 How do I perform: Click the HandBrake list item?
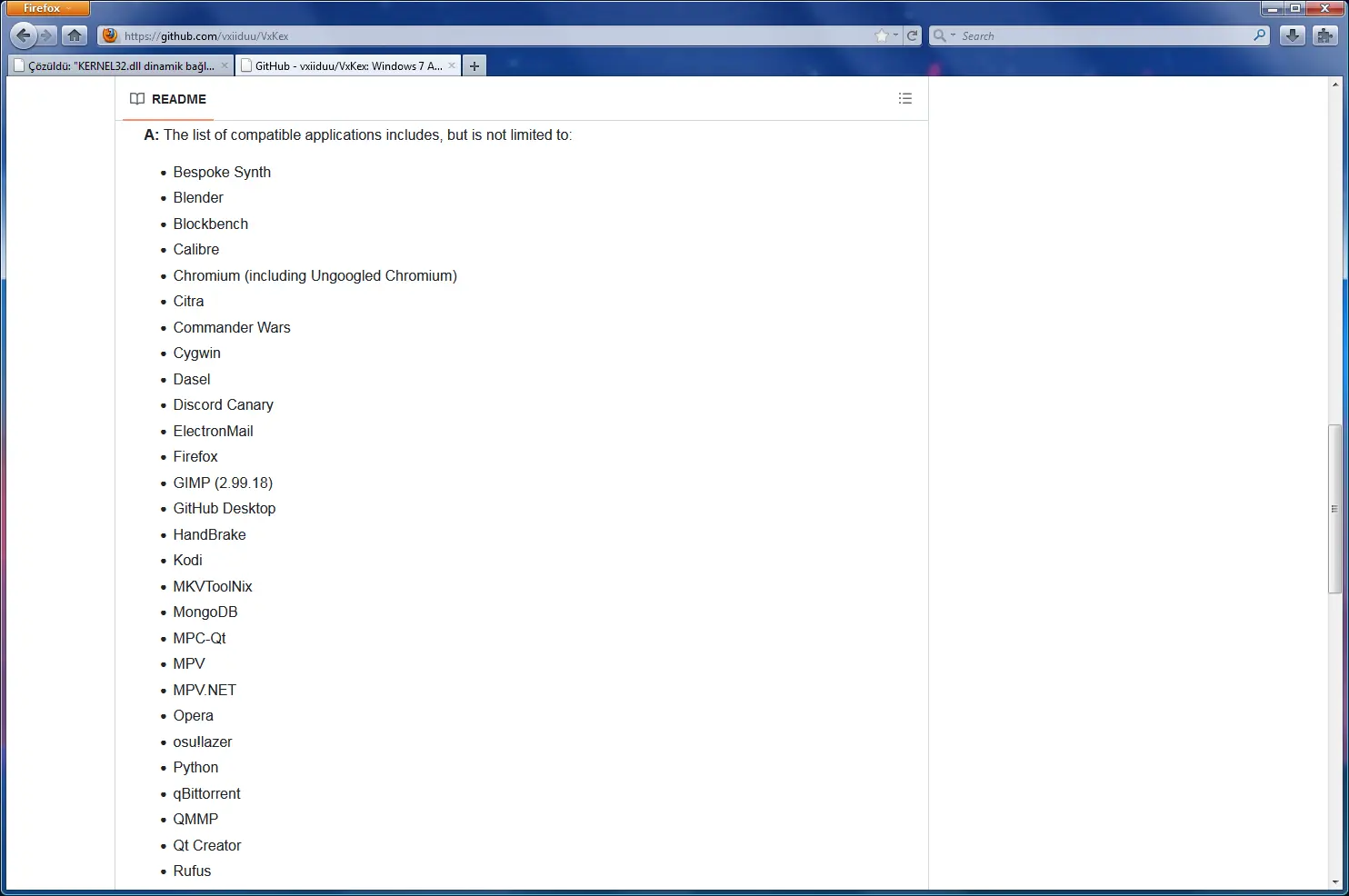209,534
